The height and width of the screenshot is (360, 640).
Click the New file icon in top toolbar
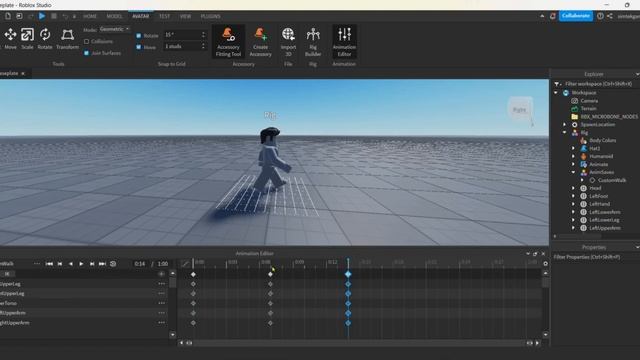point(8,16)
